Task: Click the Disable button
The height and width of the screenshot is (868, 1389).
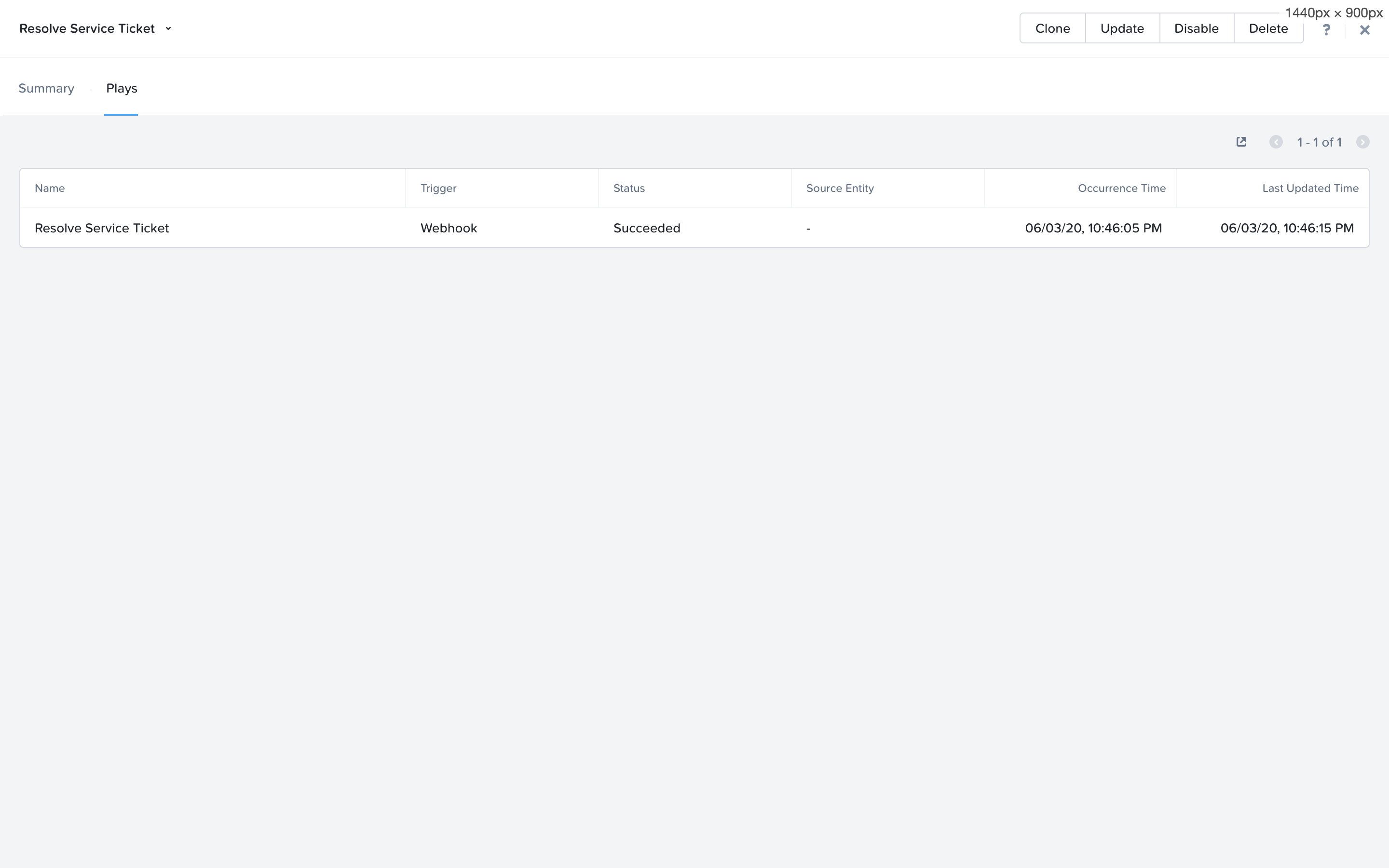Action: 1196,28
